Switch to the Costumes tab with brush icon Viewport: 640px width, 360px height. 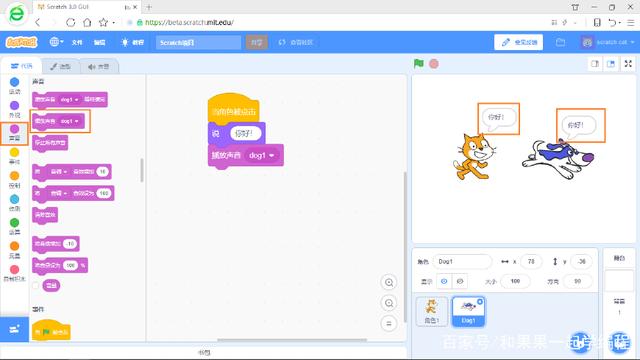point(61,67)
